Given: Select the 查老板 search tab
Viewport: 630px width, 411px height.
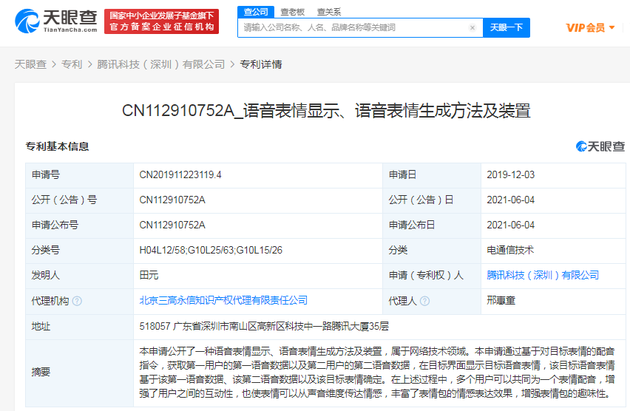Looking at the screenshot, I should [x=292, y=12].
